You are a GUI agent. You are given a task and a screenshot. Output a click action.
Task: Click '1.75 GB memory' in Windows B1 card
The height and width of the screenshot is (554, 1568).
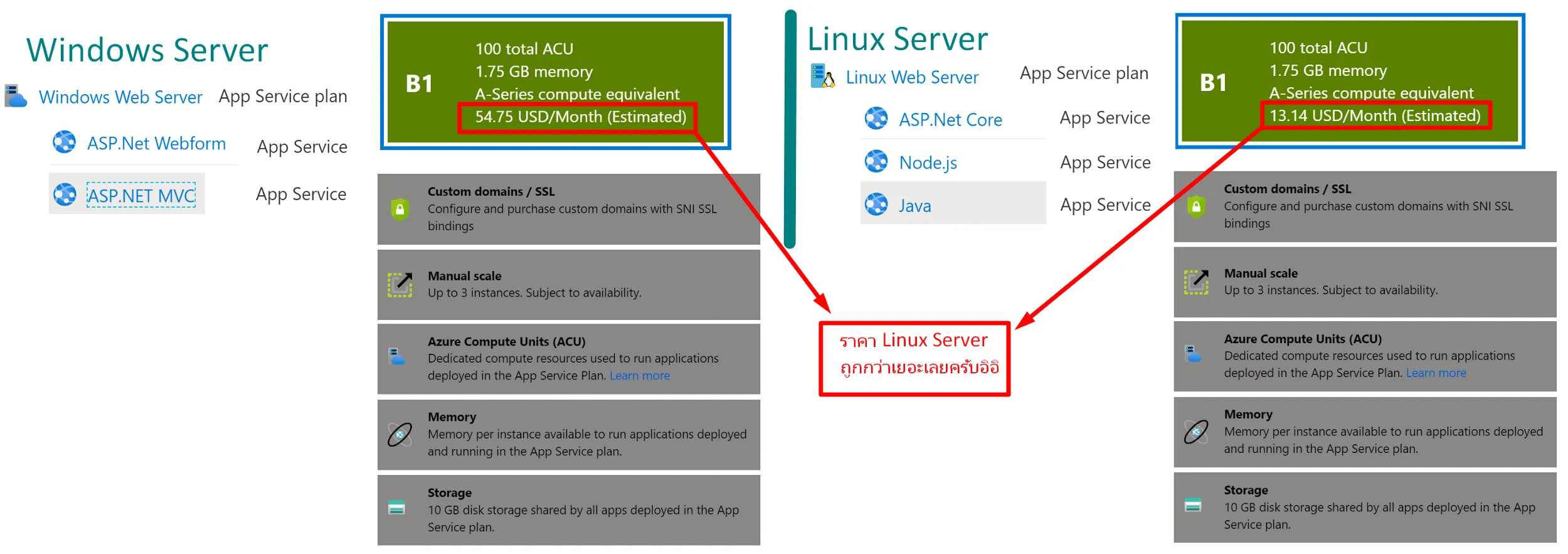(x=534, y=72)
